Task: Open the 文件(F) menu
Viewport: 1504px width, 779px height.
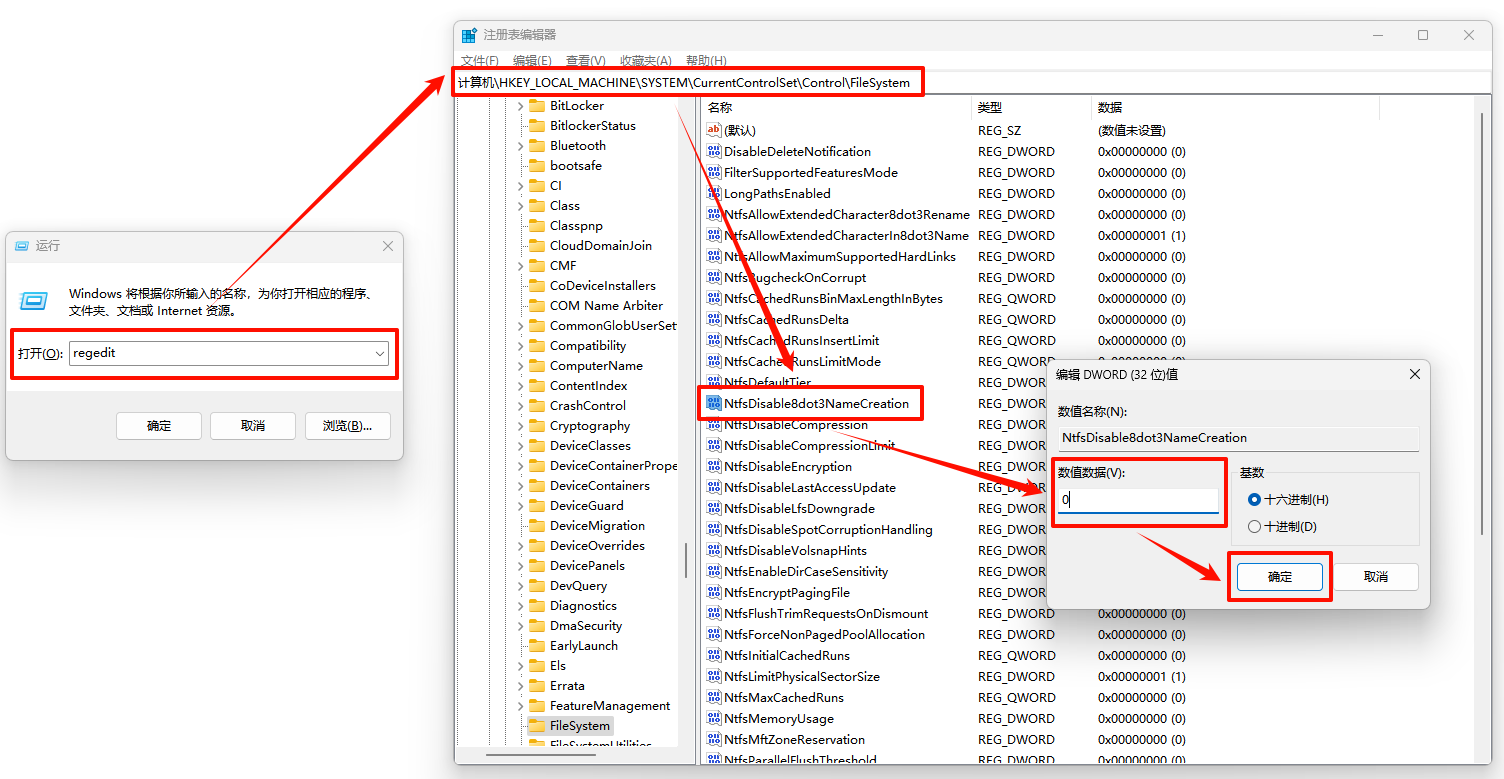Action: point(480,61)
